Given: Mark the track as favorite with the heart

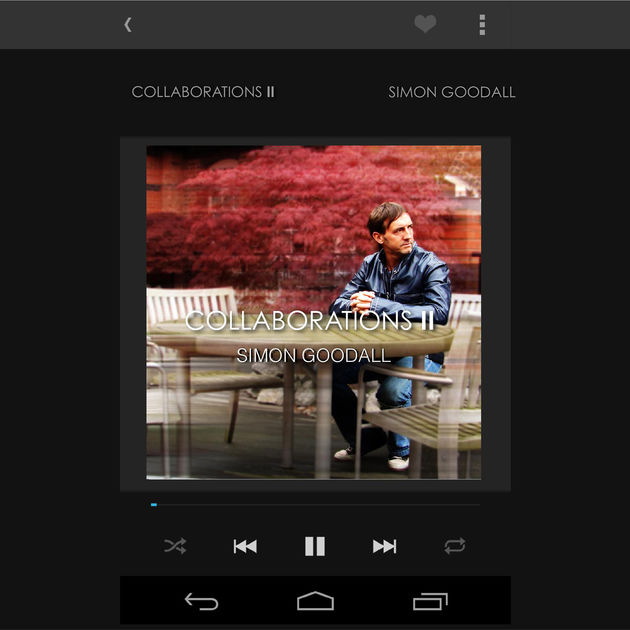Looking at the screenshot, I should click(x=425, y=23).
